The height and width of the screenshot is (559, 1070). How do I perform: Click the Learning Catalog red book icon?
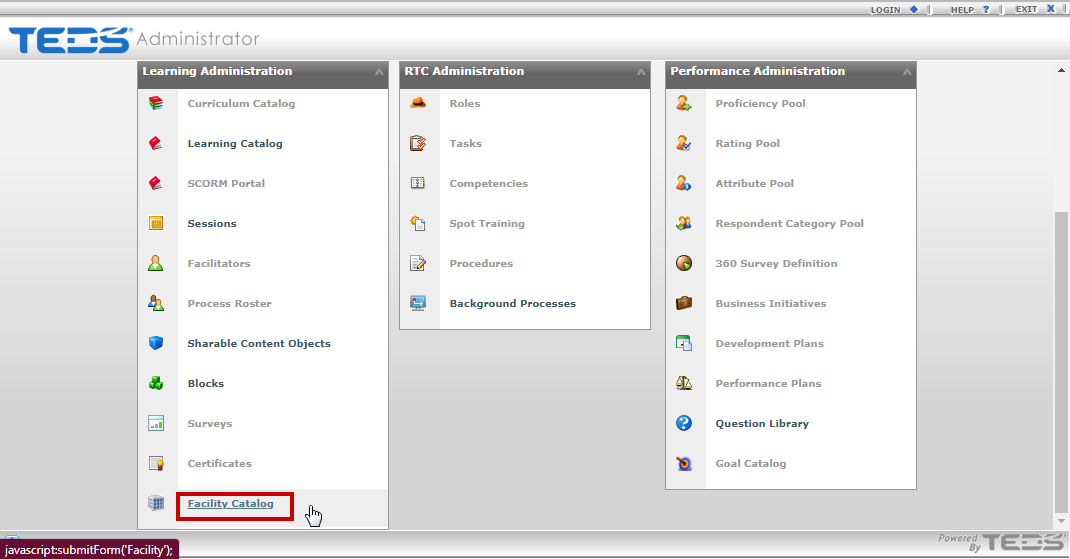pos(156,143)
